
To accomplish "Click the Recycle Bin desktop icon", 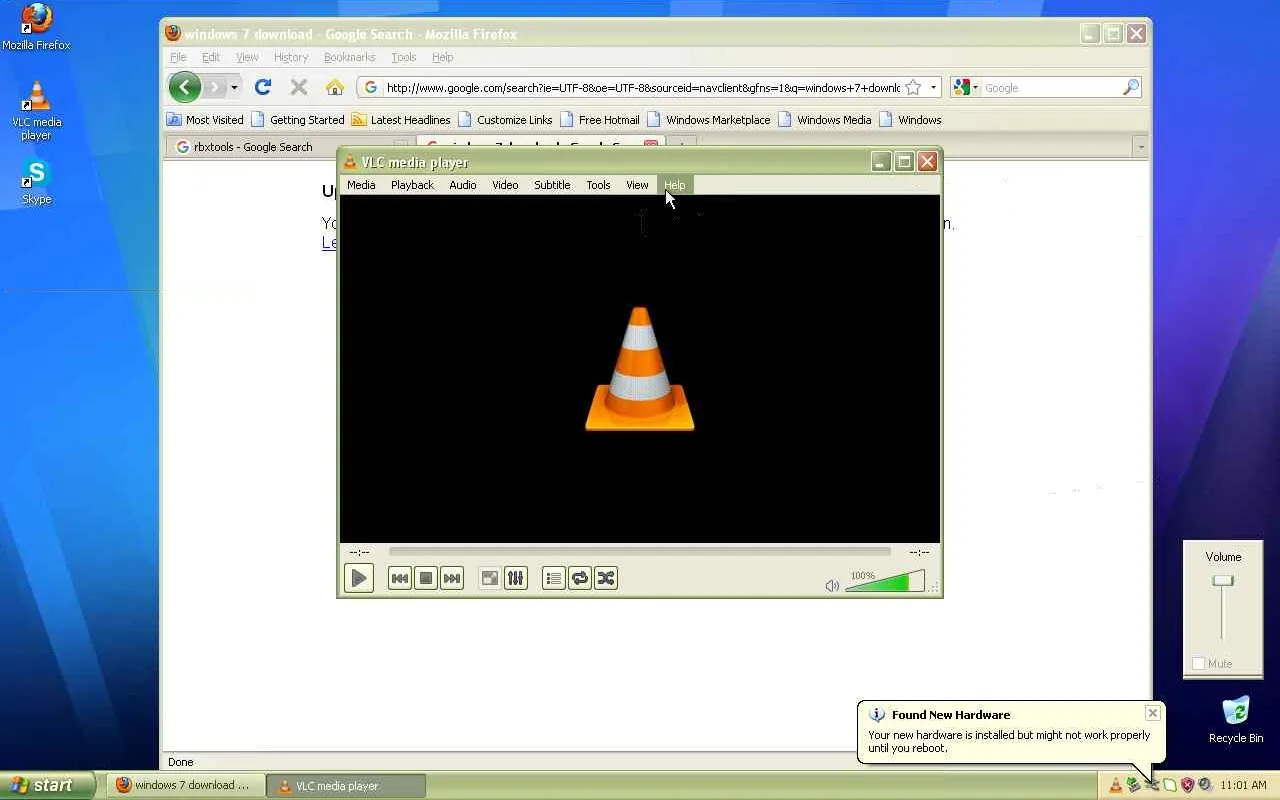I will 1236,720.
